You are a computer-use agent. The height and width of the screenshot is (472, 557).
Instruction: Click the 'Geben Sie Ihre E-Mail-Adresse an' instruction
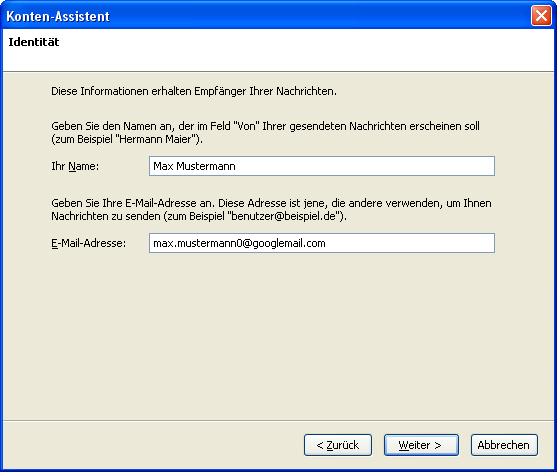(x=271, y=210)
